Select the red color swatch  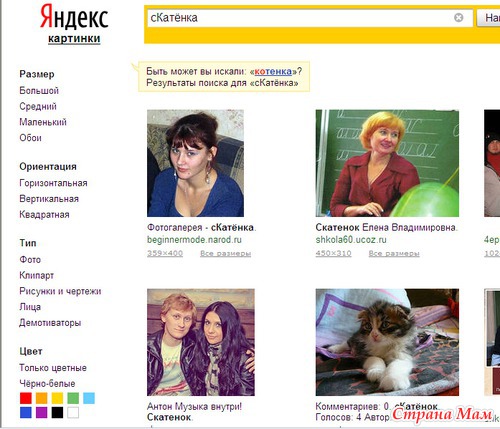(26, 398)
